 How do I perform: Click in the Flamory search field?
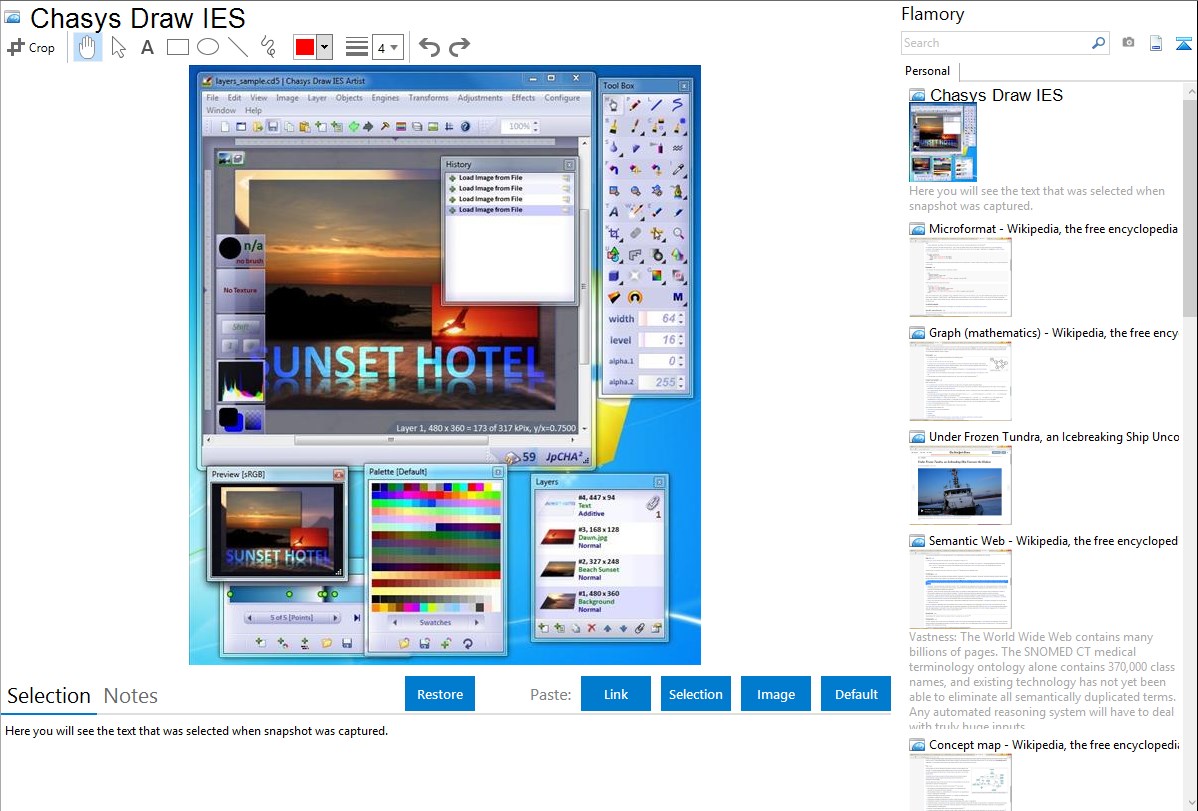995,43
